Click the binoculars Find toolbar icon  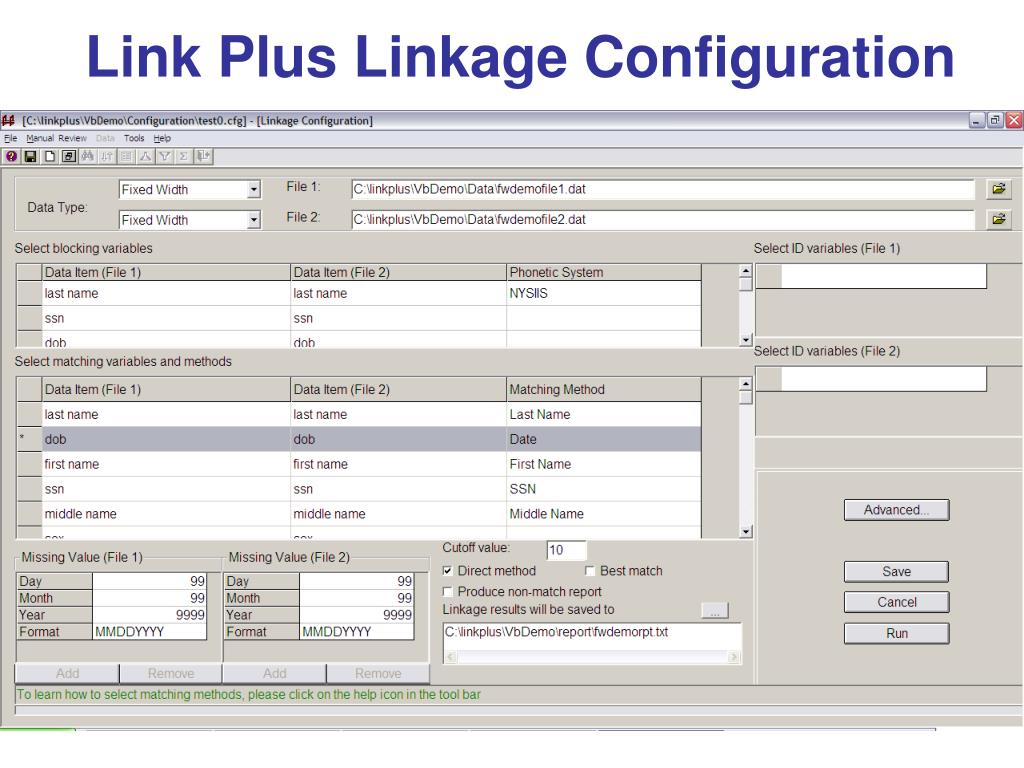88,156
